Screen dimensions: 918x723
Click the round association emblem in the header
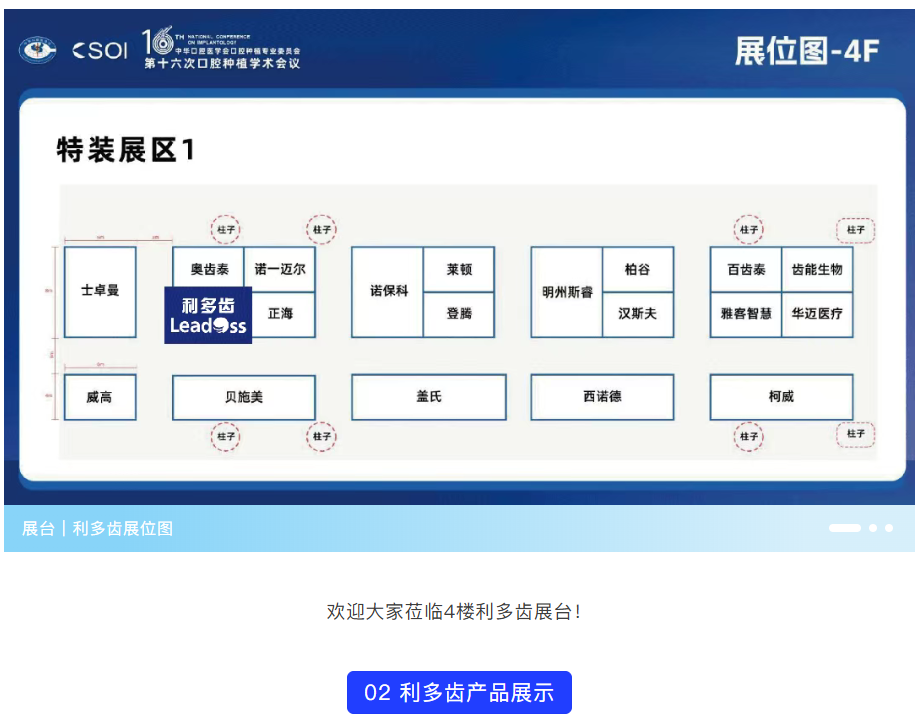[x=38, y=50]
